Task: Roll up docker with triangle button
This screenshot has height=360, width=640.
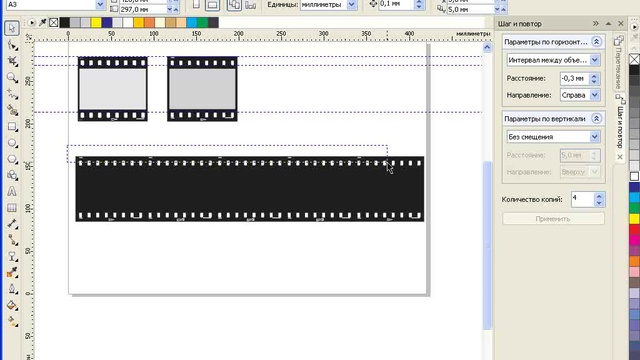Action: [x=609, y=24]
